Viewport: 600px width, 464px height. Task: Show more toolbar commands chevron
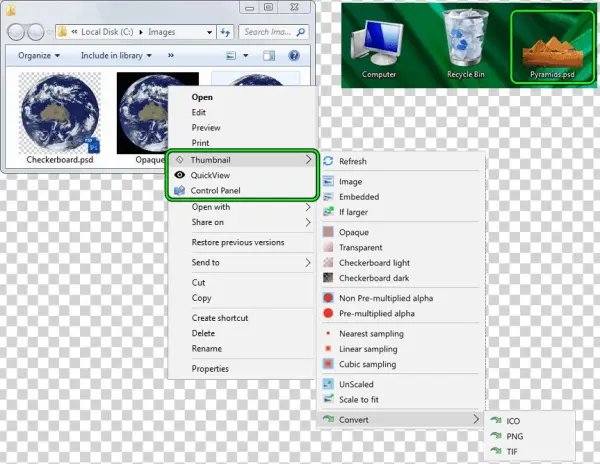point(171,55)
